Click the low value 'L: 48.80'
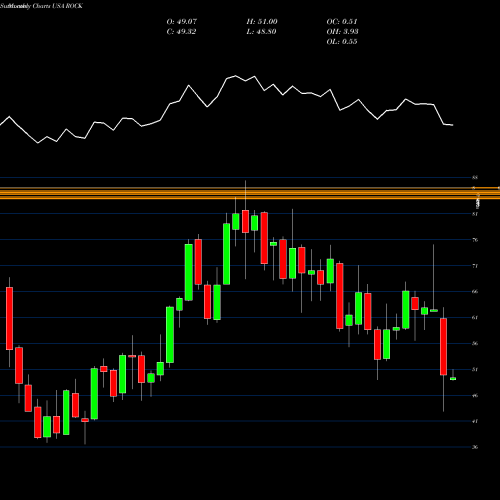500x500 pixels. click(x=261, y=32)
